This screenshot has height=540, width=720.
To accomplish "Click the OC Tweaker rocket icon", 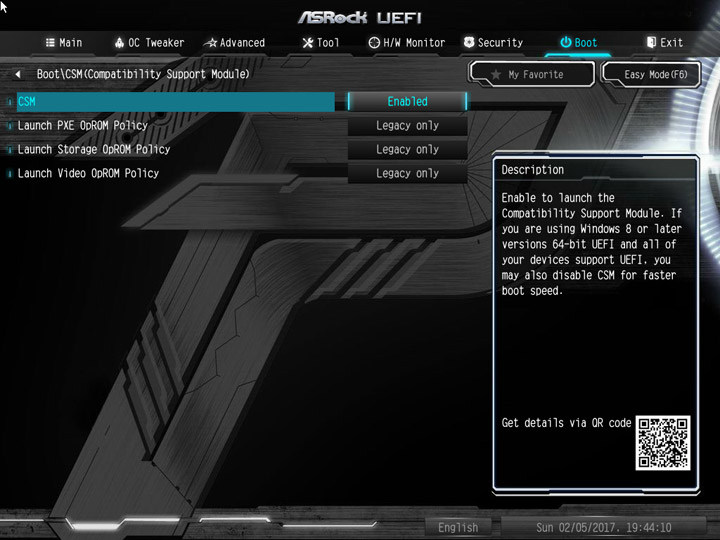I will (x=119, y=43).
